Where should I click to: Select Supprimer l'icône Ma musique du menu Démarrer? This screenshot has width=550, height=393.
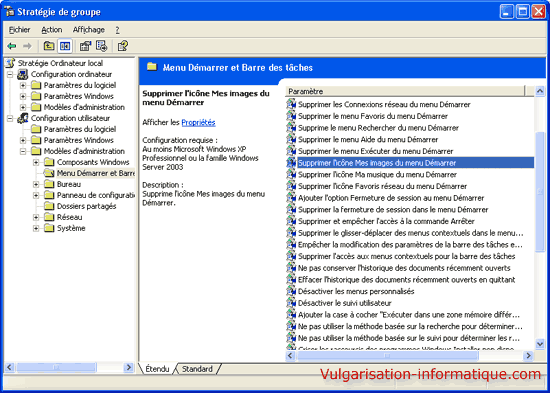(377, 174)
